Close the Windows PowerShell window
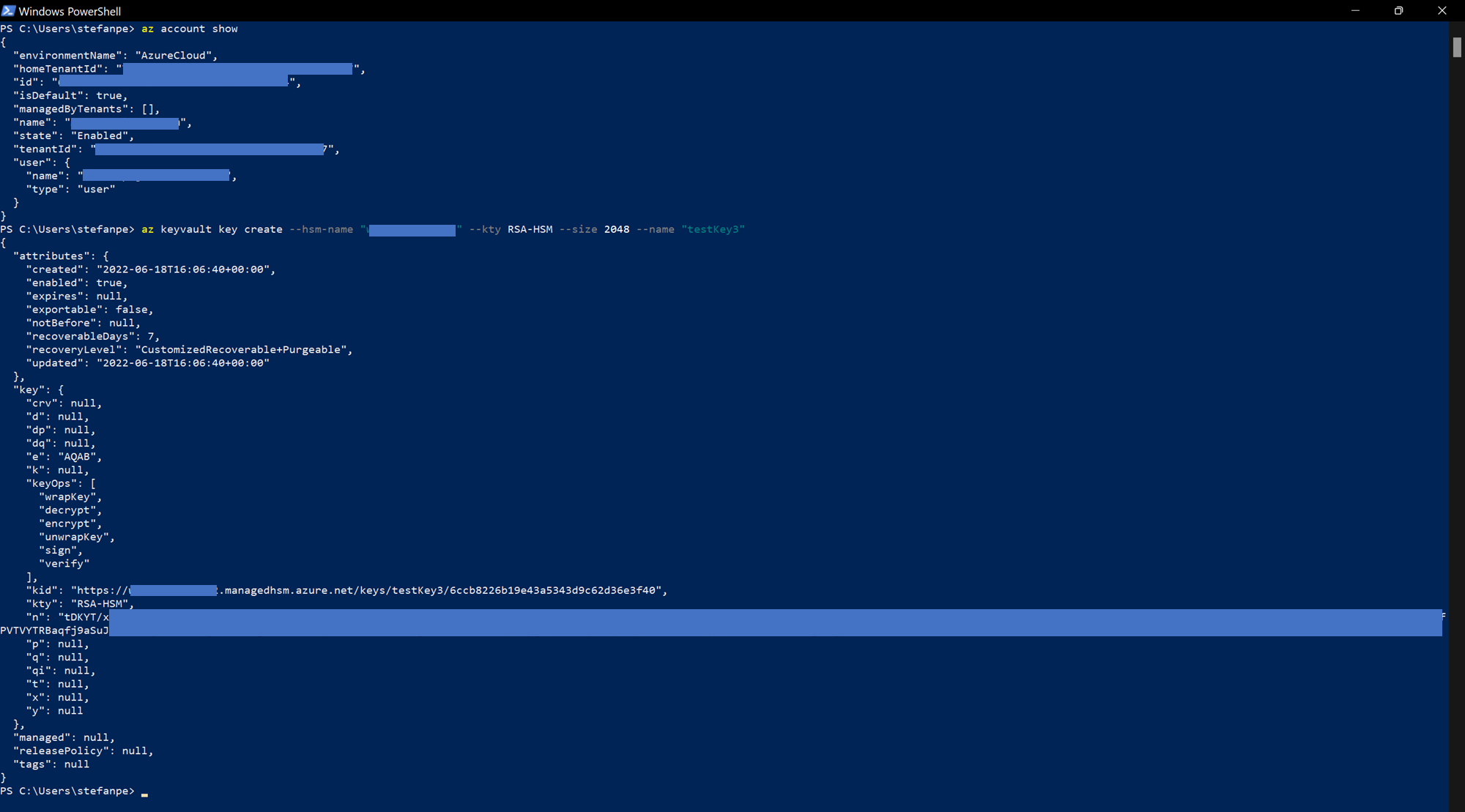 pos(1442,10)
